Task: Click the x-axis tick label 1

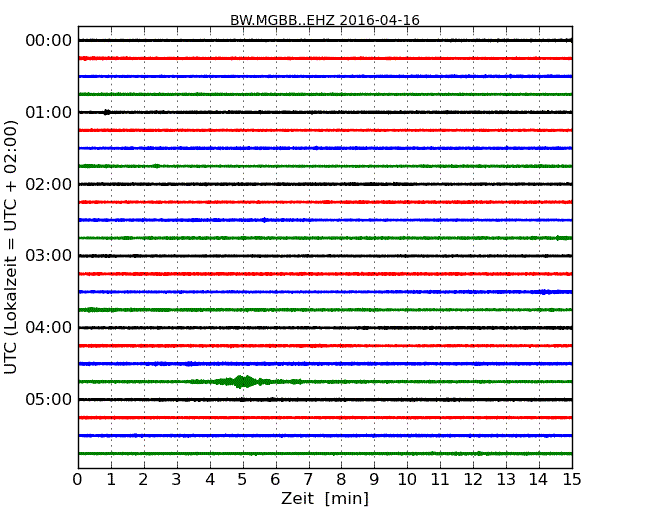Action: point(111,480)
